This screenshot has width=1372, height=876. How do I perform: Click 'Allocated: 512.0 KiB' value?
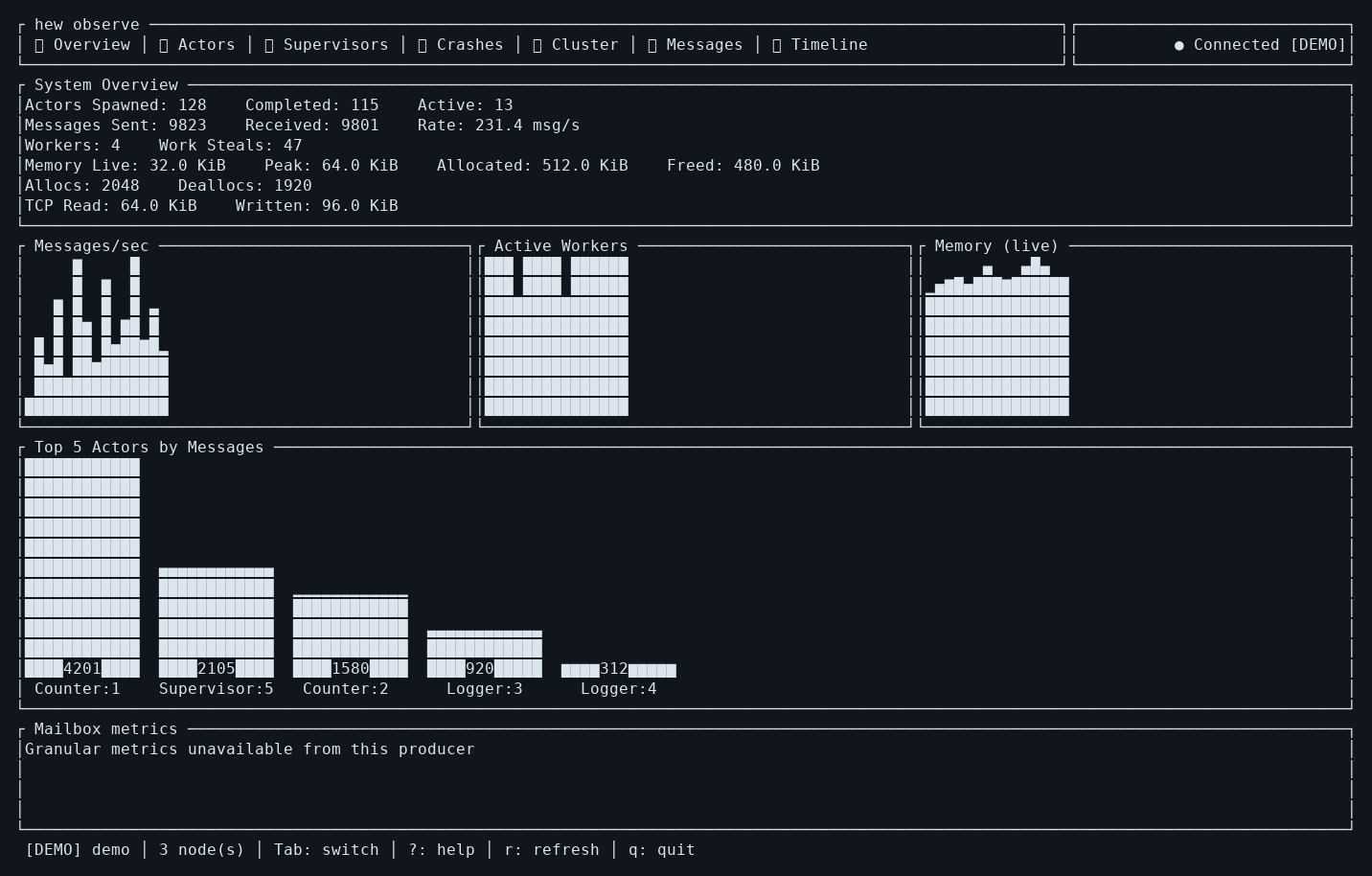(x=533, y=166)
